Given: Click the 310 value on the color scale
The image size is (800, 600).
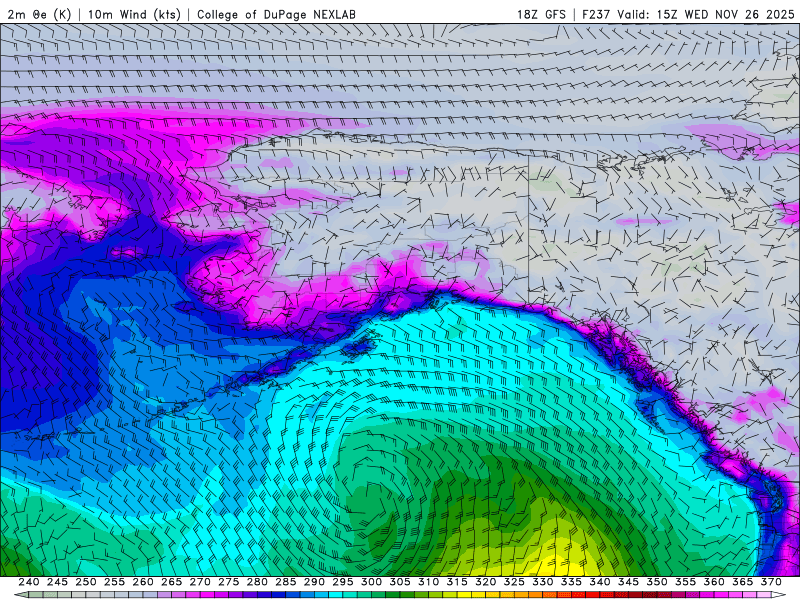Looking at the screenshot, I should click(x=429, y=582).
